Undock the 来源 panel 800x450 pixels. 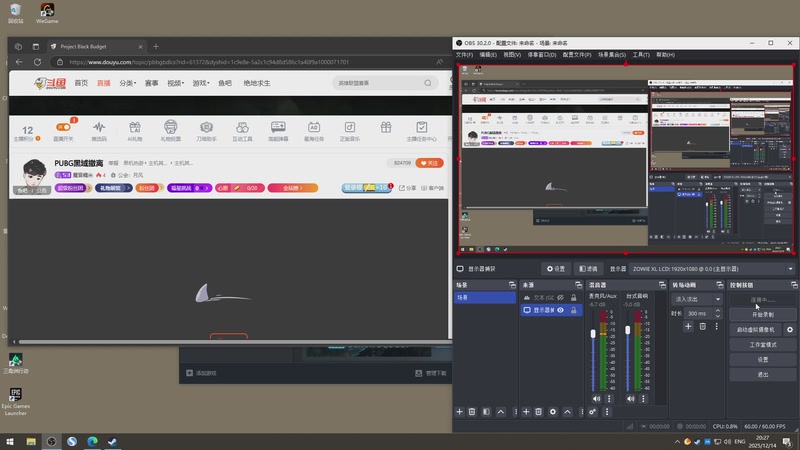coord(578,285)
